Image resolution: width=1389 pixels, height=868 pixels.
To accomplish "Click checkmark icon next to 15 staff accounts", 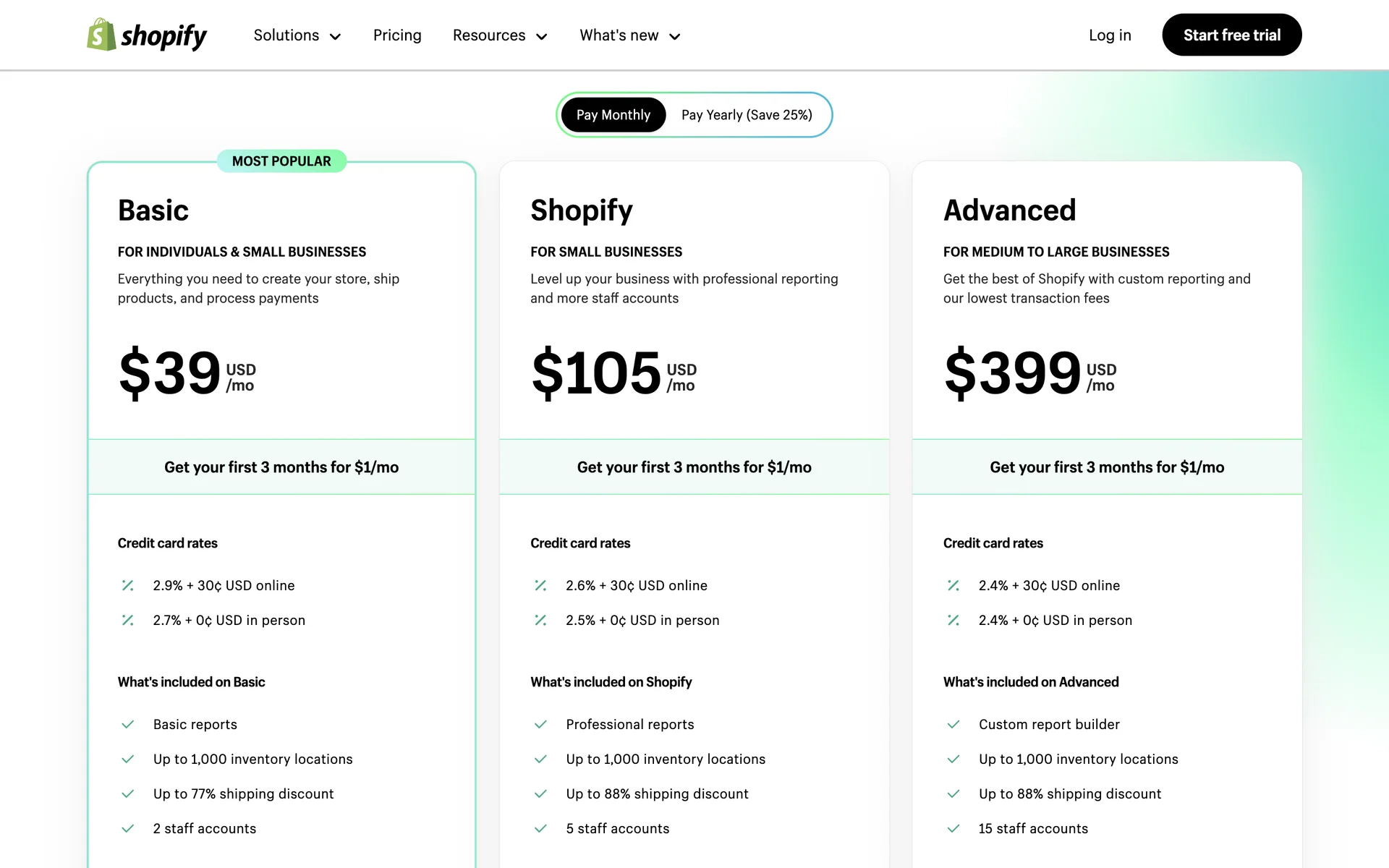I will point(953,828).
